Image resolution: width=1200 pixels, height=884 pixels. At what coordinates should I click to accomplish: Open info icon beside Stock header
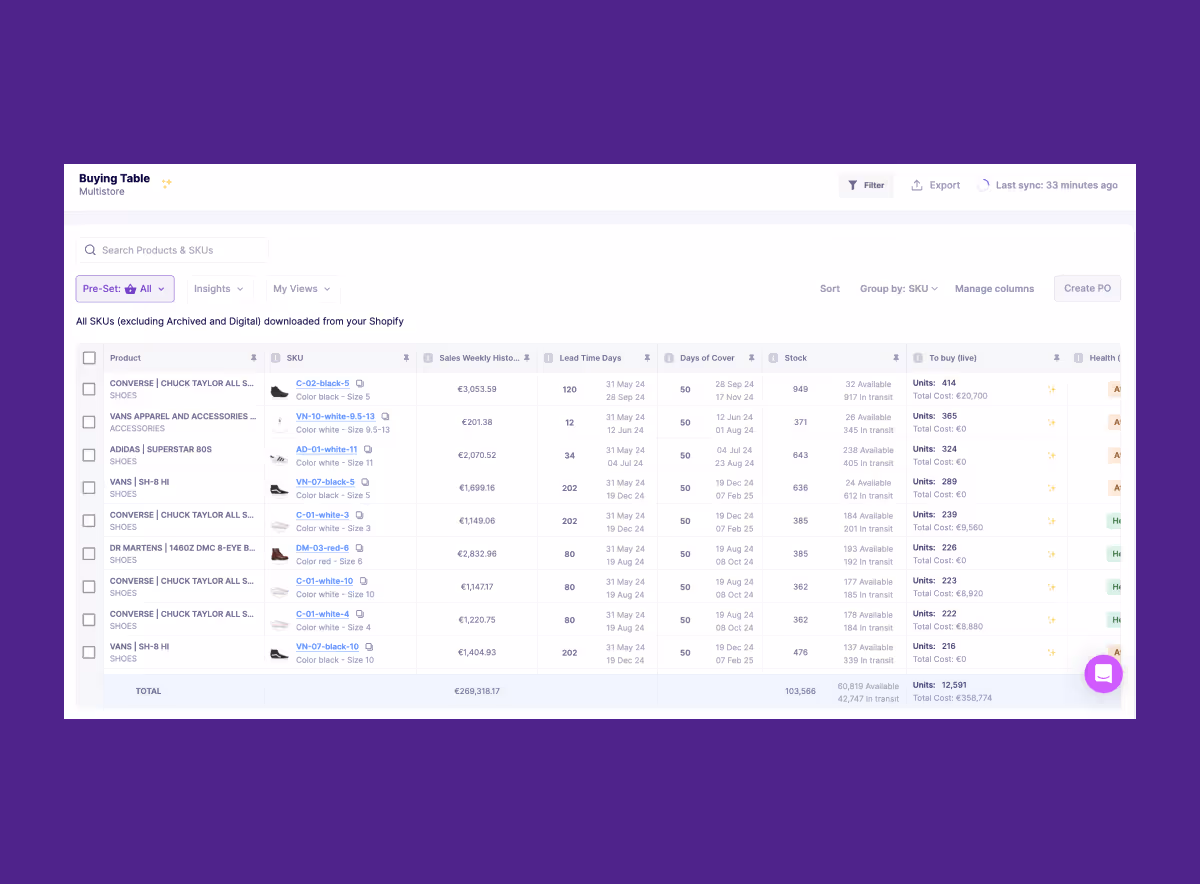click(773, 358)
